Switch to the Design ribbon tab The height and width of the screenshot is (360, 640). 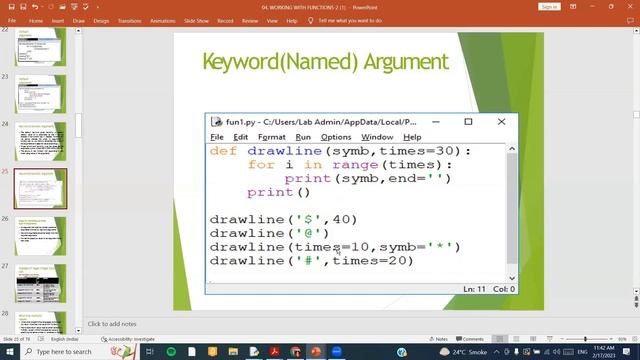101,20
